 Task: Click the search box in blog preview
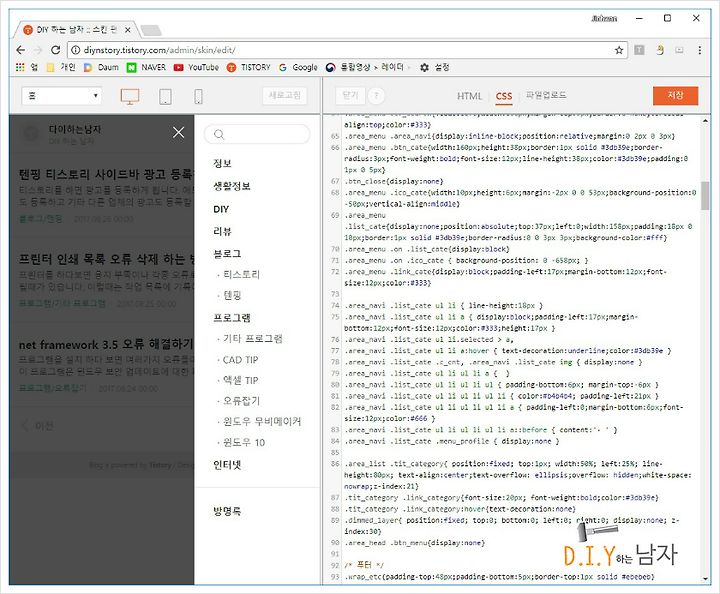pos(257,134)
